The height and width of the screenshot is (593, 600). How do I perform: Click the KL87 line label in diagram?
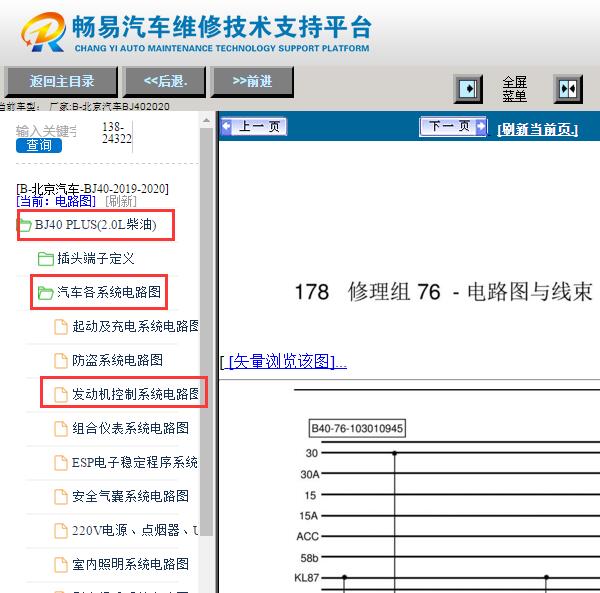(307, 577)
